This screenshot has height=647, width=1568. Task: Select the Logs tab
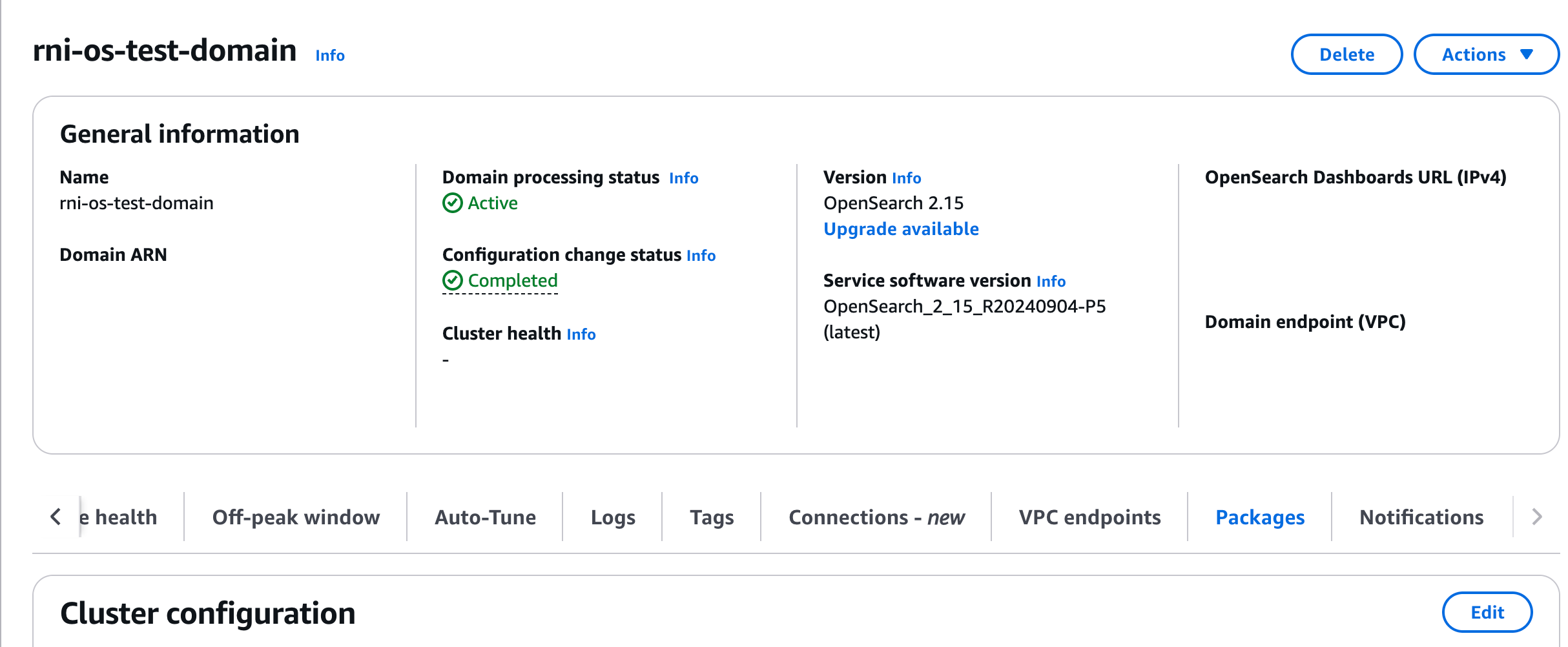(x=613, y=517)
